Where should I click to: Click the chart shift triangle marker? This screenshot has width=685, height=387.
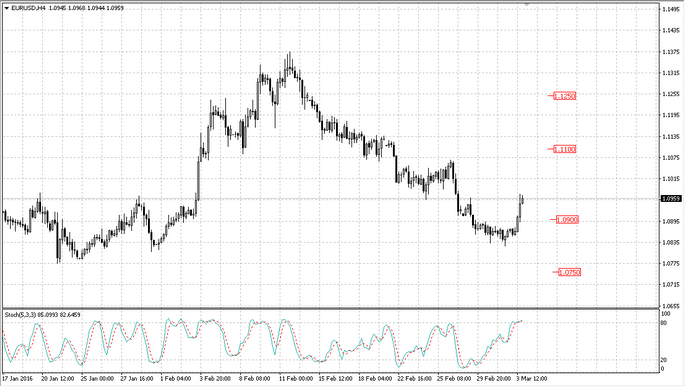click(x=527, y=4)
